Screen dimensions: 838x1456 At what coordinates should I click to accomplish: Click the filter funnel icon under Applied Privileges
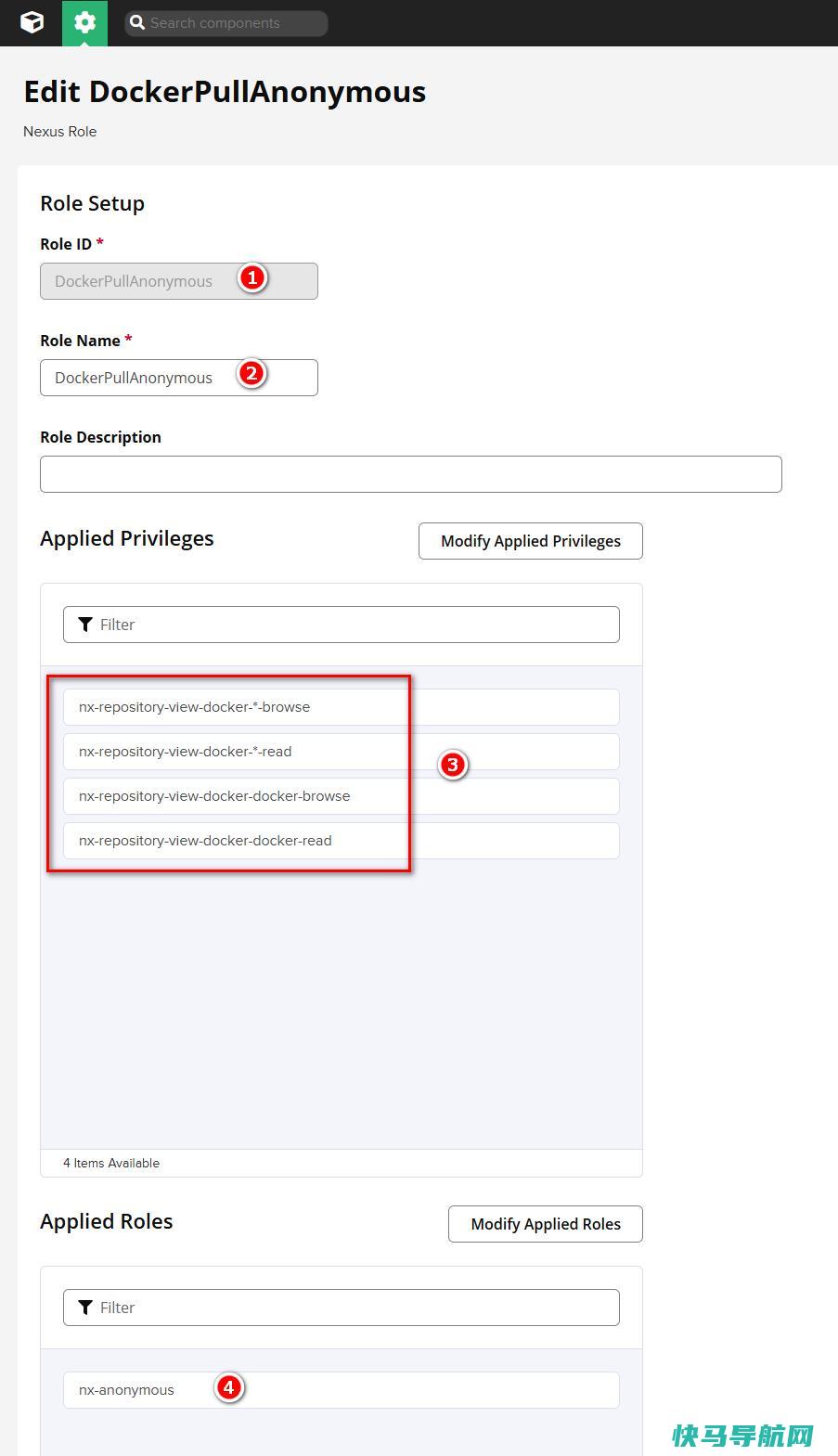point(85,625)
